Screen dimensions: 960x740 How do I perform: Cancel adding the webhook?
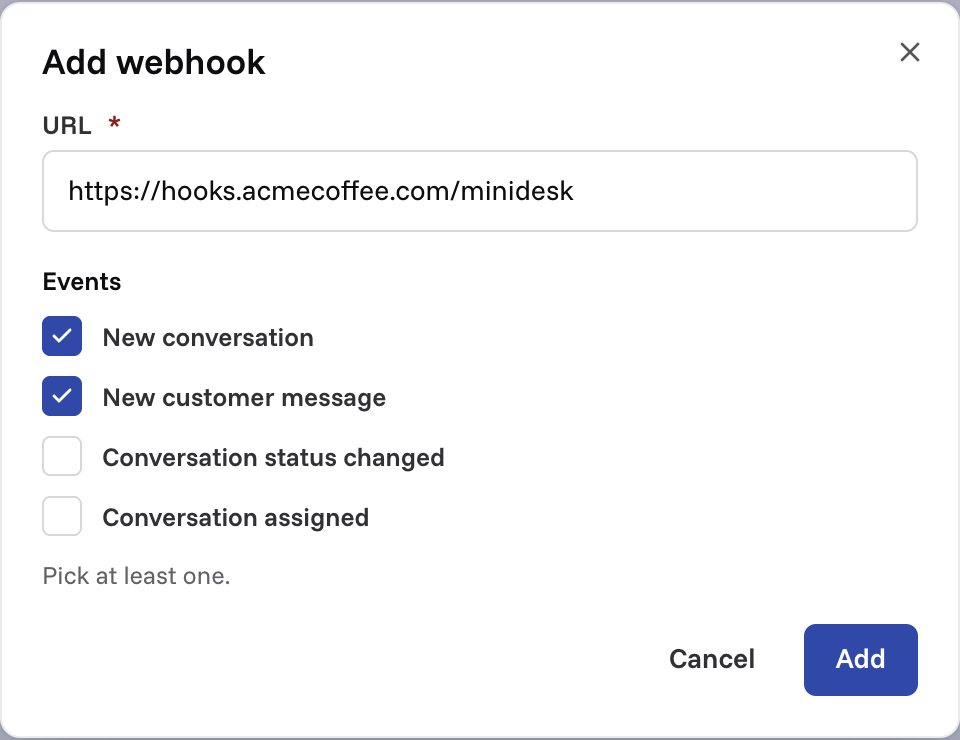click(x=711, y=660)
